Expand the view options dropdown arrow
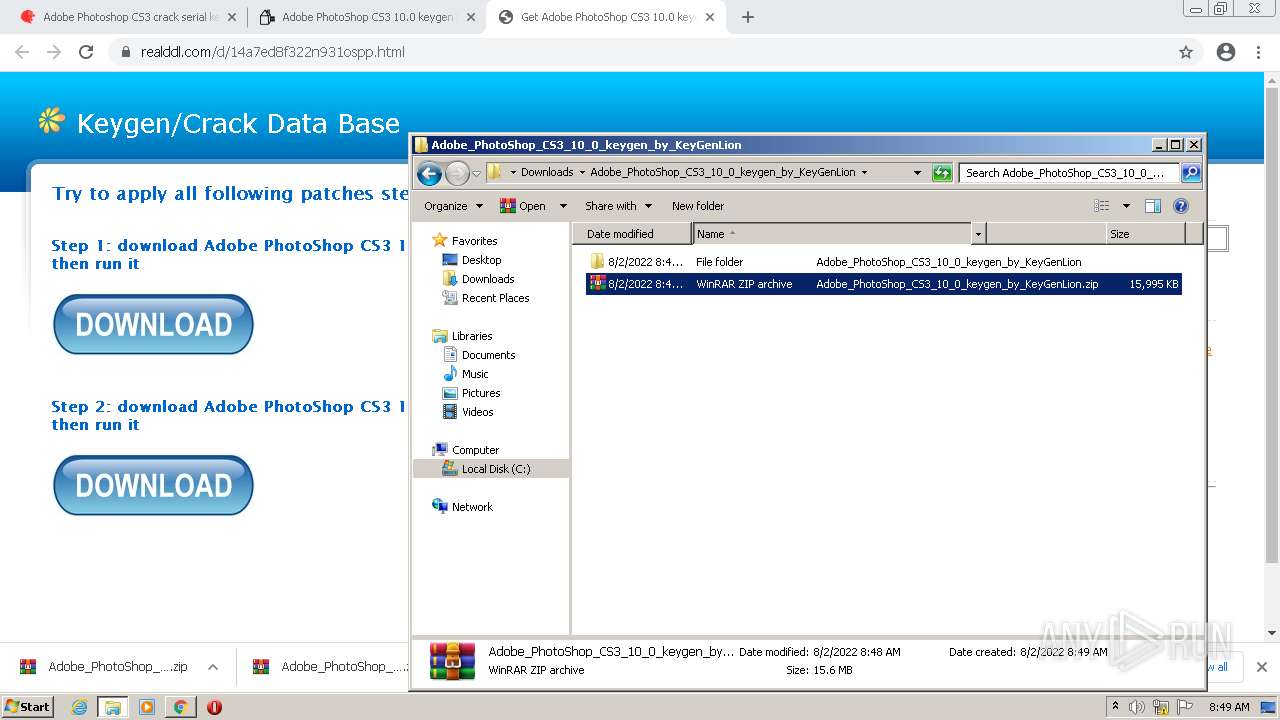Viewport: 1280px width, 720px height. coord(1126,206)
